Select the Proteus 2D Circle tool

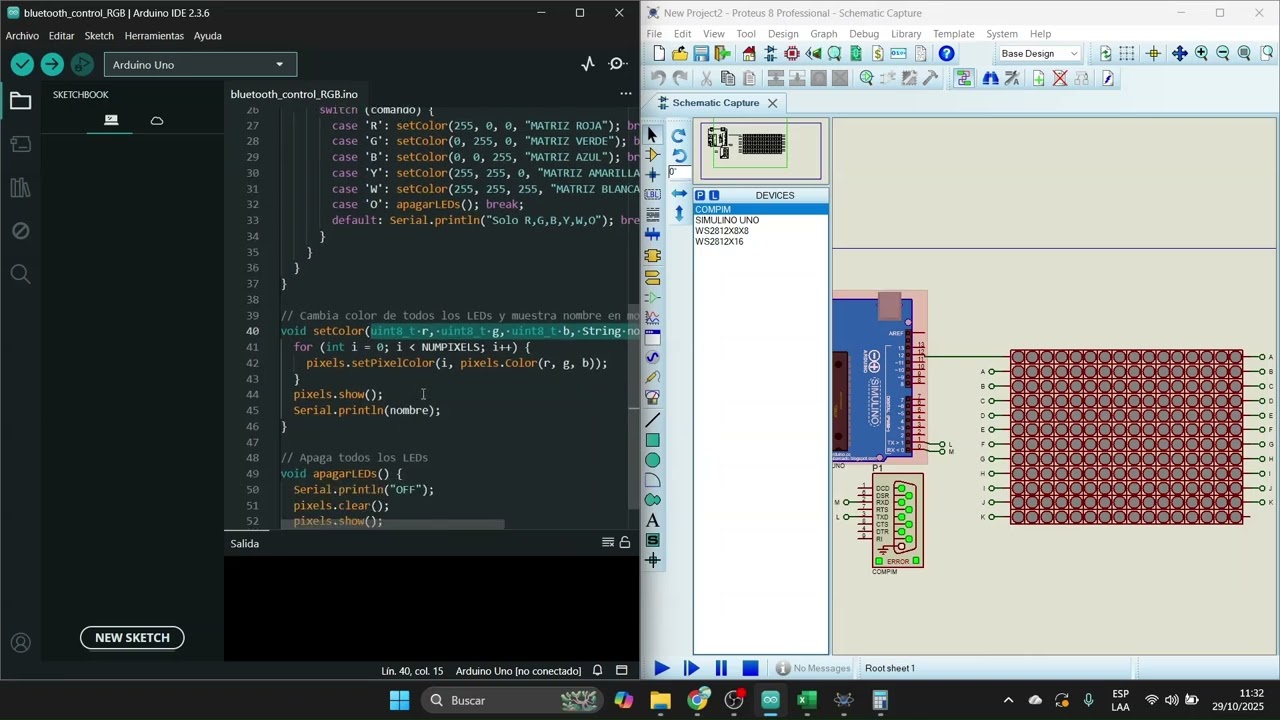point(653,460)
